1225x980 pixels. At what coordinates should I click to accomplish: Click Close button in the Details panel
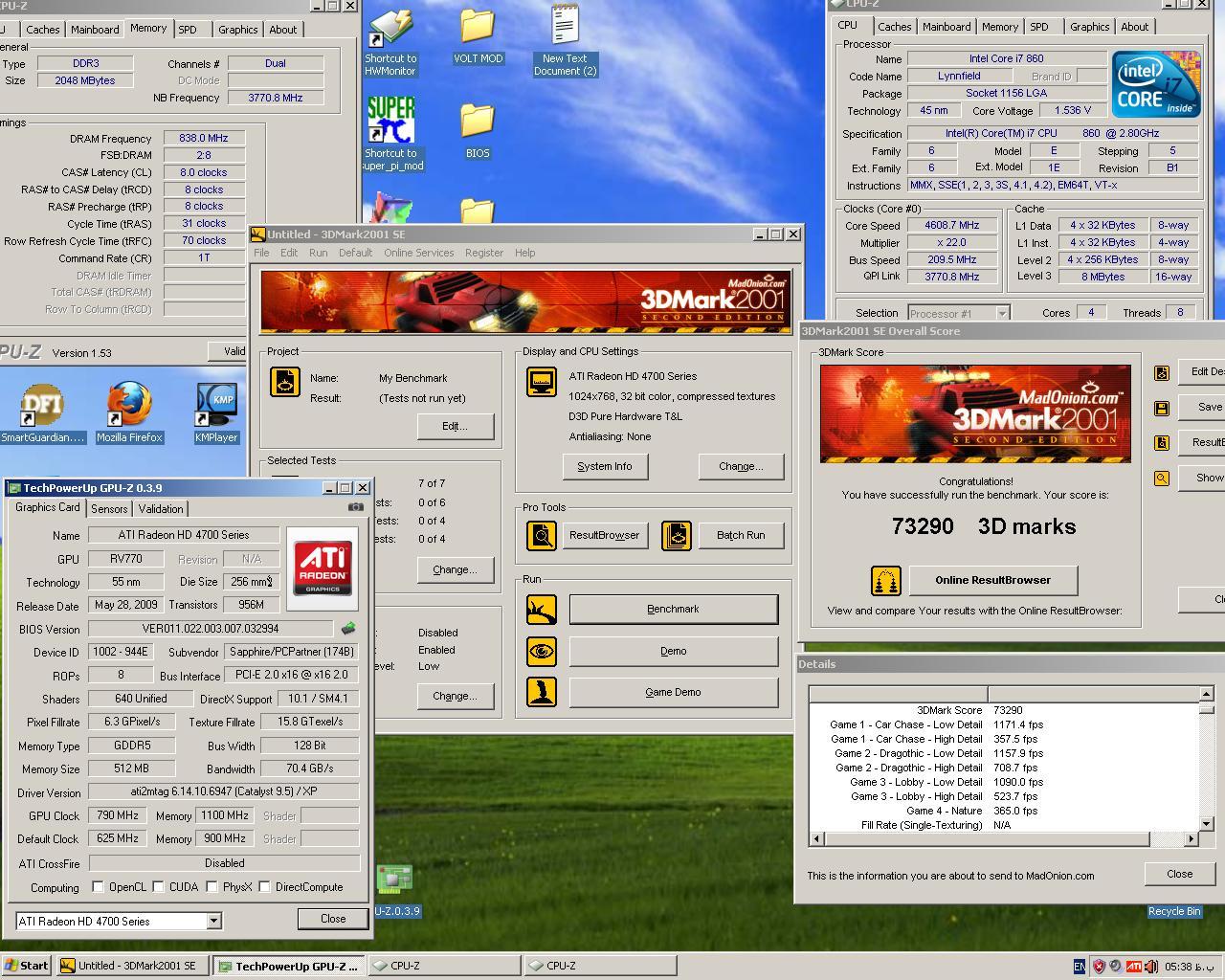coord(1179,874)
